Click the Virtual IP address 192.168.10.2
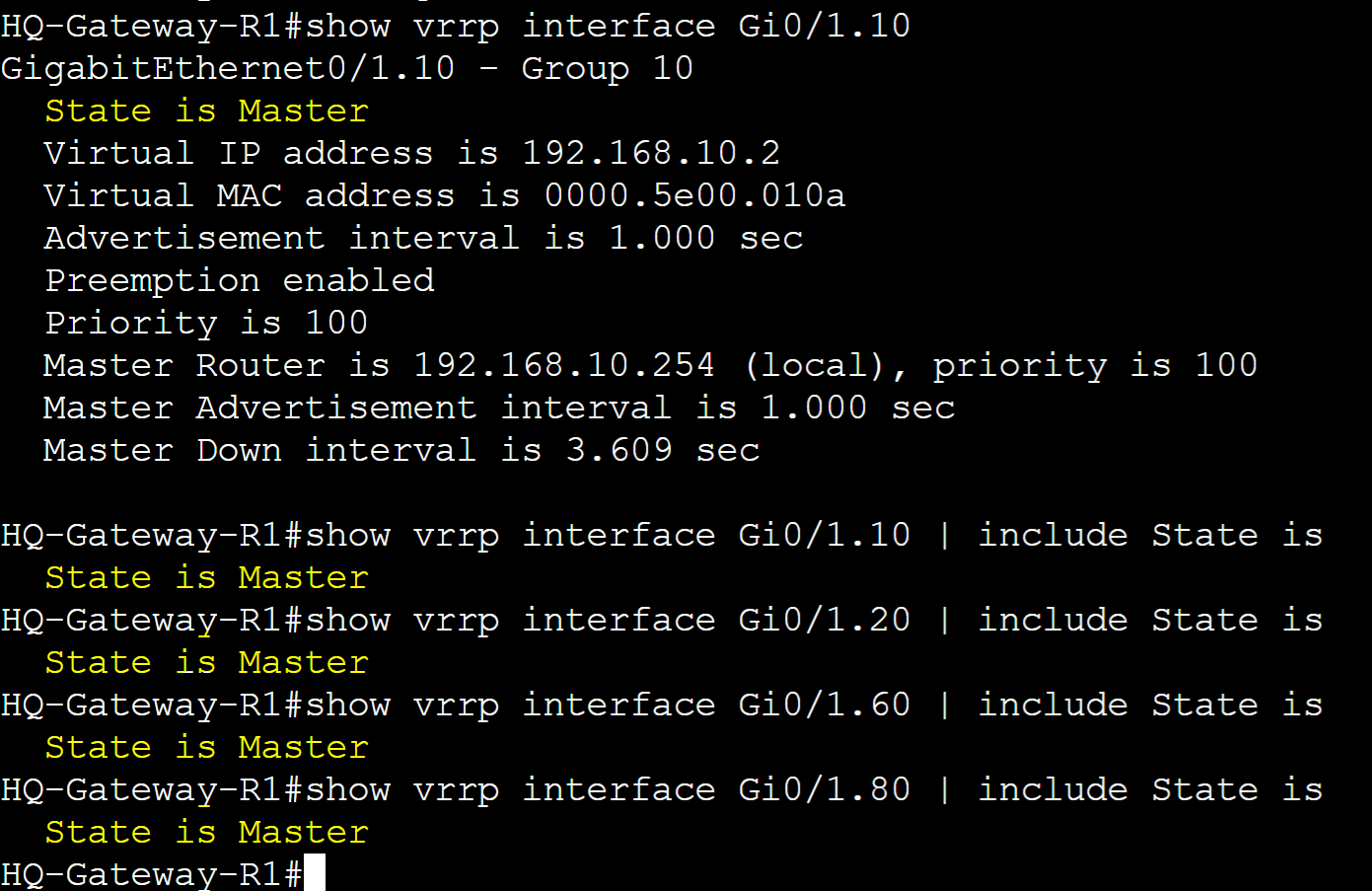The image size is (1372, 891). [651, 153]
